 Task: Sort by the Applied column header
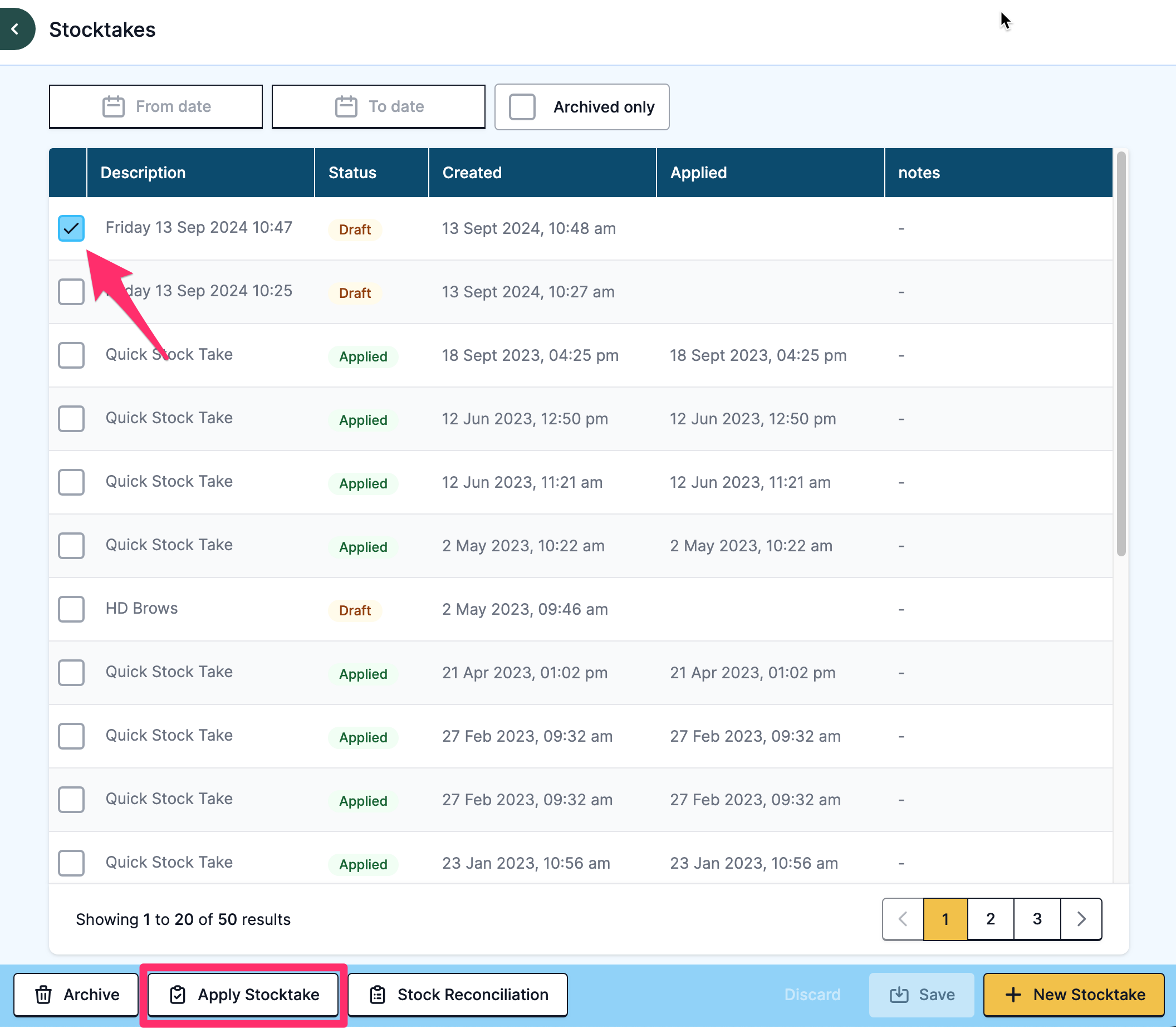[770, 173]
